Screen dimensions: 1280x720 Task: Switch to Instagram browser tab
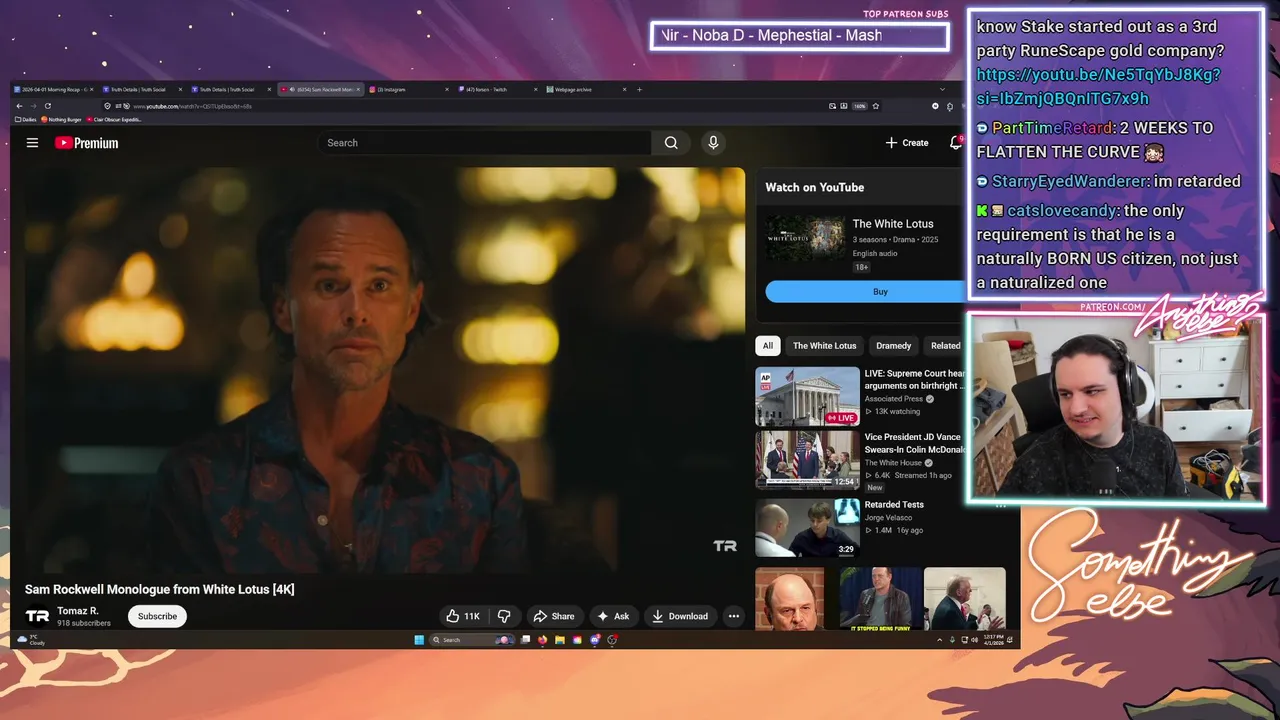point(410,89)
